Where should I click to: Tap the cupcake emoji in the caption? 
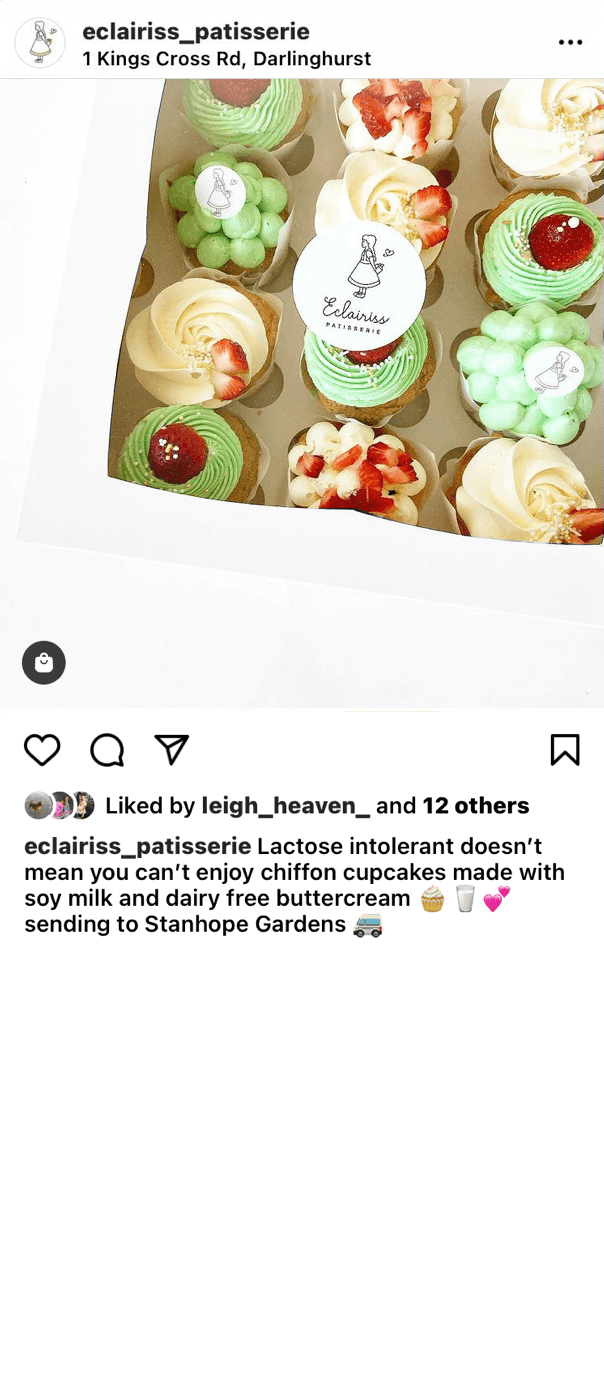tap(432, 898)
